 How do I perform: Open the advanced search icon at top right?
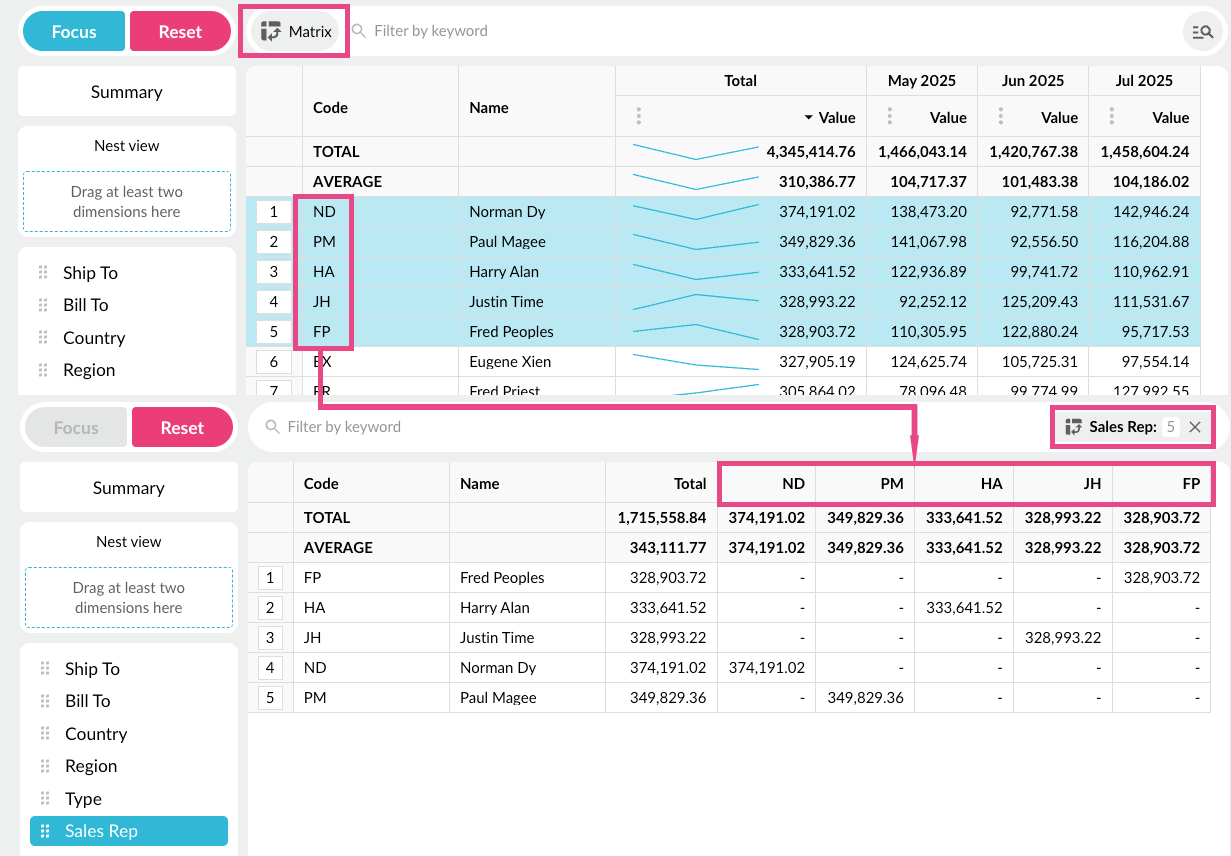pyautogui.click(x=1202, y=32)
